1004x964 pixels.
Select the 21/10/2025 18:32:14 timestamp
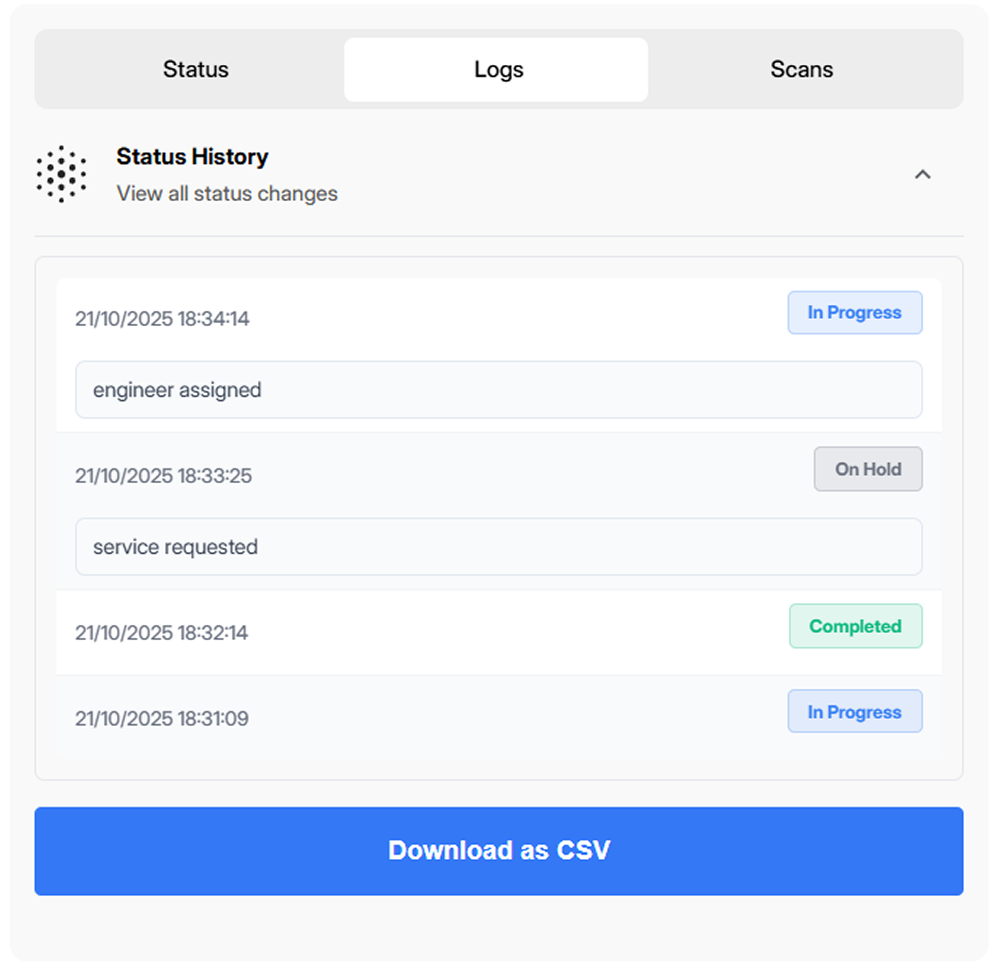[162, 633]
